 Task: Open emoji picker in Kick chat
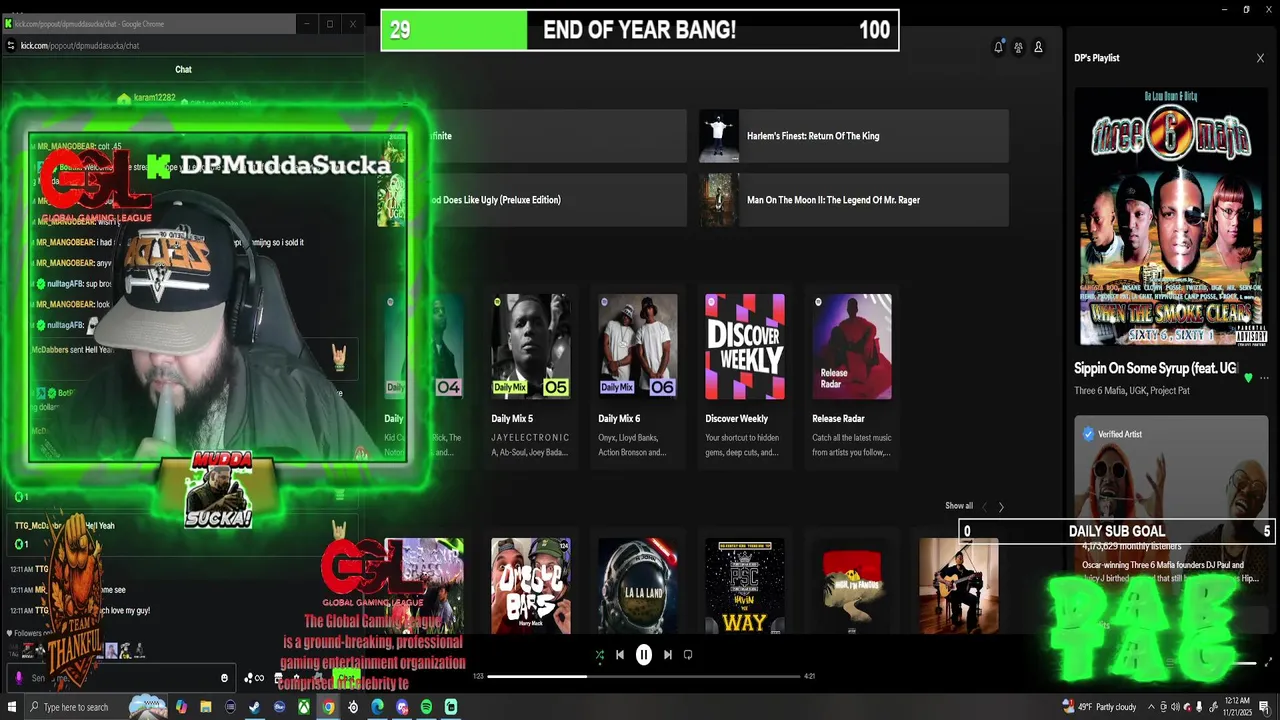(224, 677)
